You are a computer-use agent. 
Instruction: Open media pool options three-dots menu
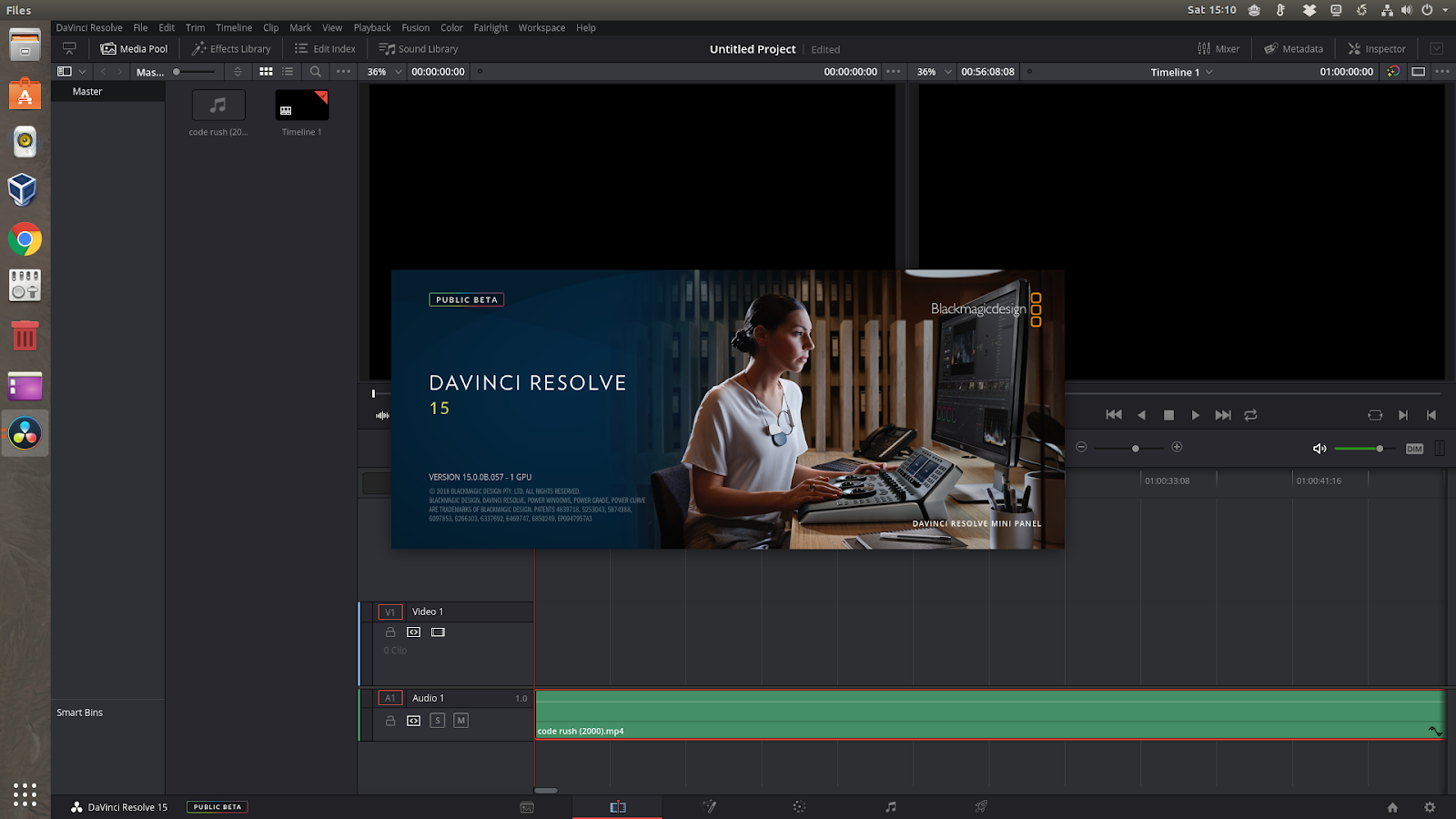point(343,72)
